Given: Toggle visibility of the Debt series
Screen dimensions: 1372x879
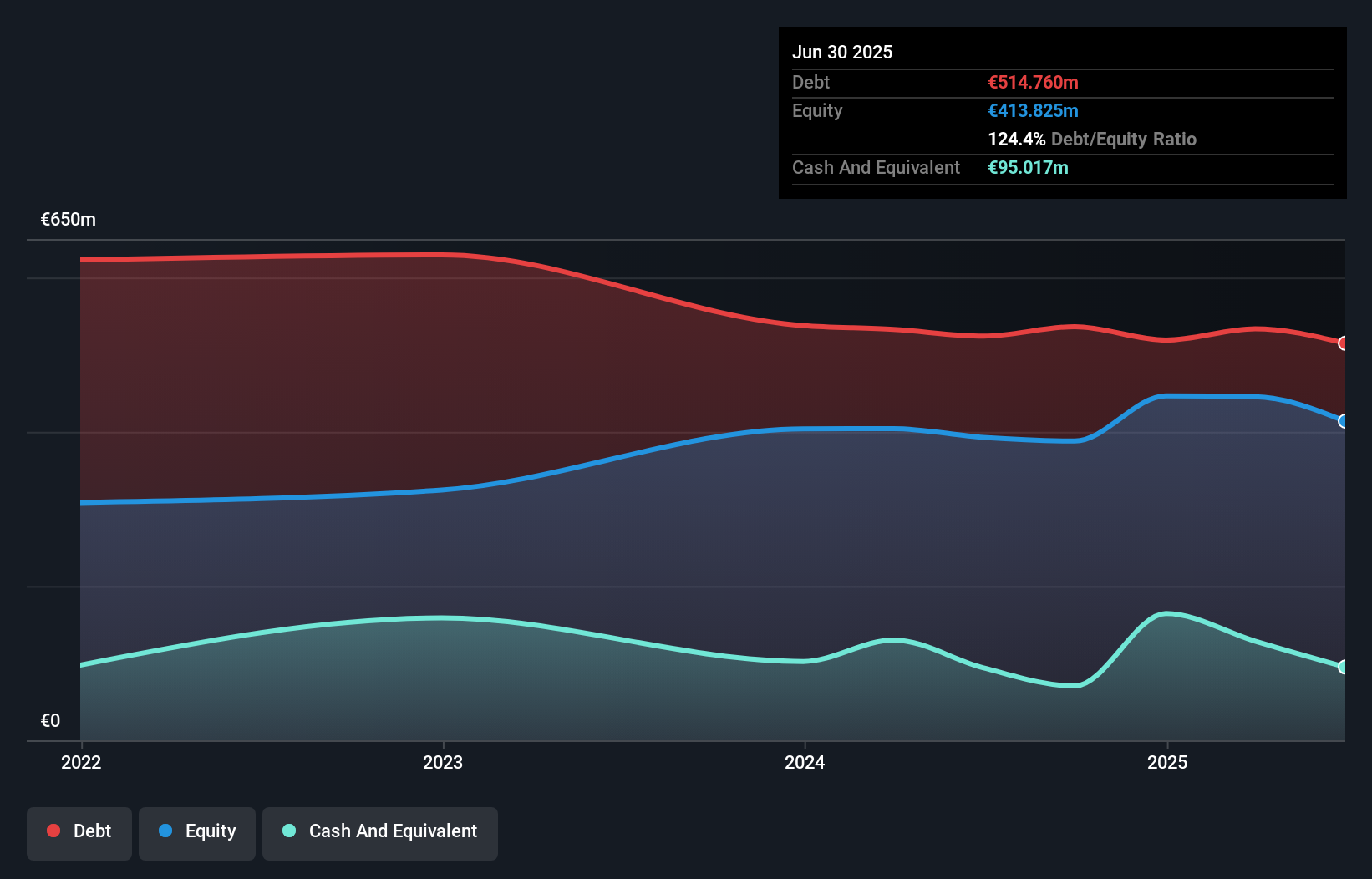Looking at the screenshot, I should click(x=79, y=831).
